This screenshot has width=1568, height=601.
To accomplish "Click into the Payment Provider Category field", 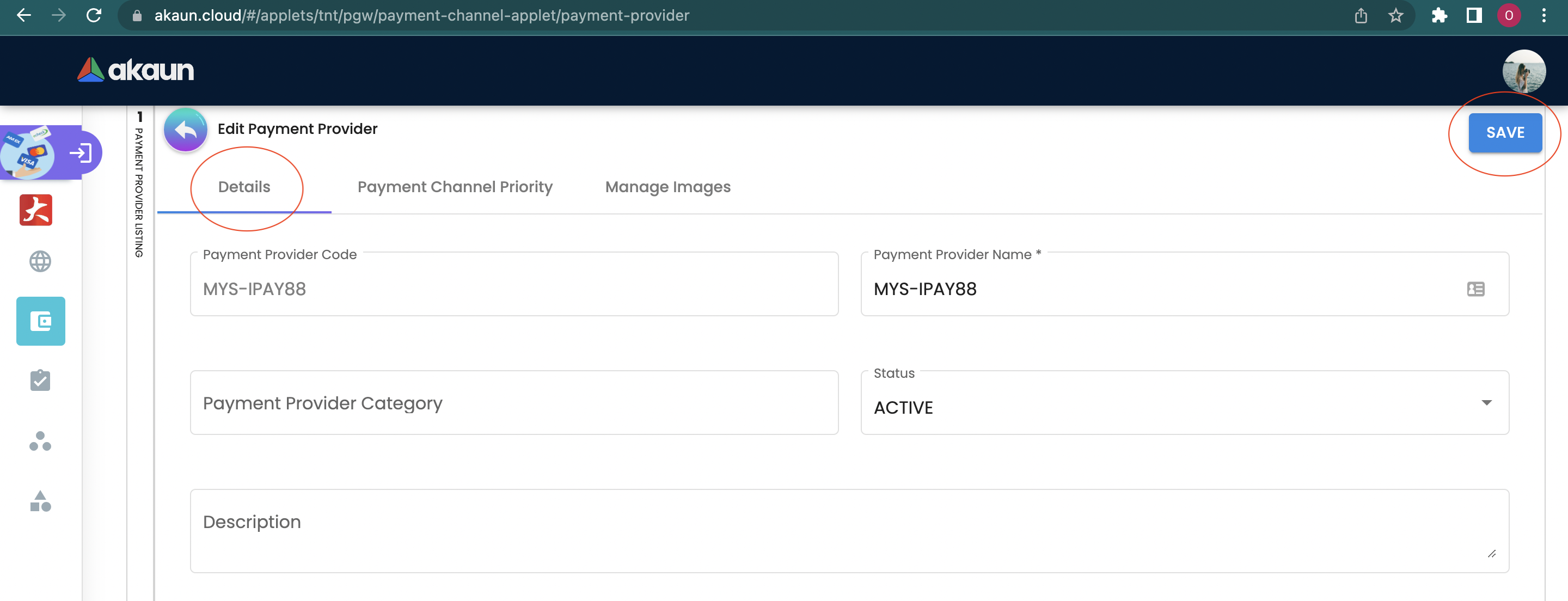I will click(514, 403).
